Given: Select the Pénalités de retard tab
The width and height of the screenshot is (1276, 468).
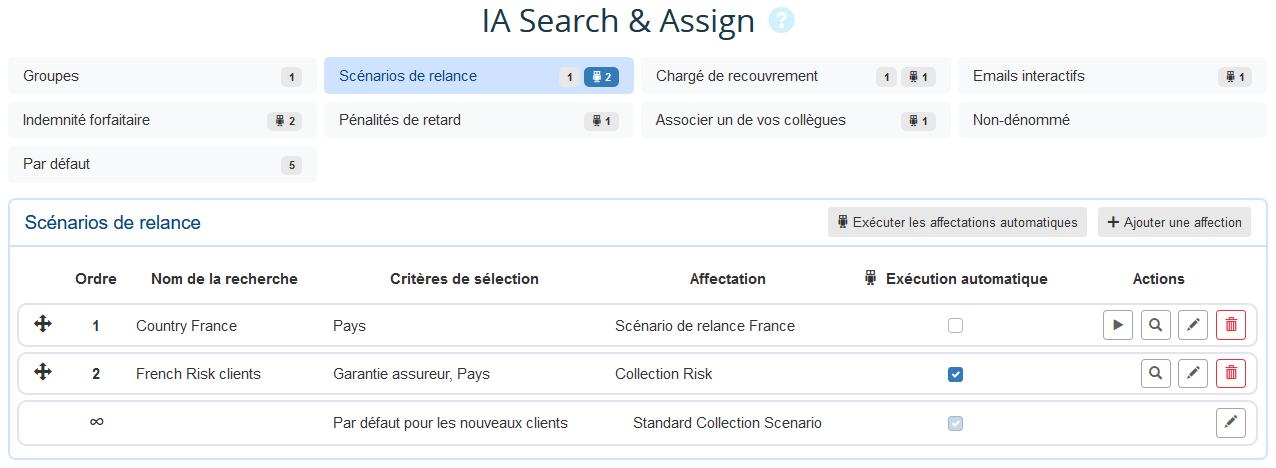Looking at the screenshot, I should pyautogui.click(x=478, y=120).
